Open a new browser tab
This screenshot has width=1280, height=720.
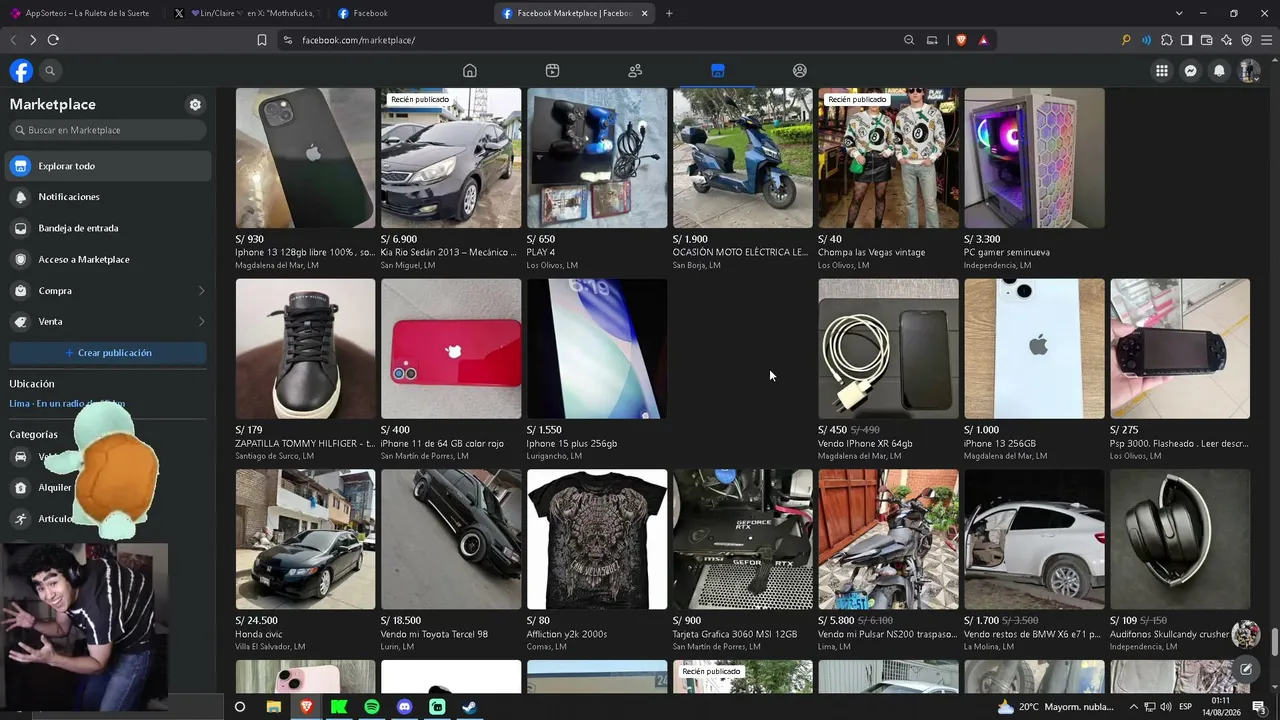click(669, 13)
